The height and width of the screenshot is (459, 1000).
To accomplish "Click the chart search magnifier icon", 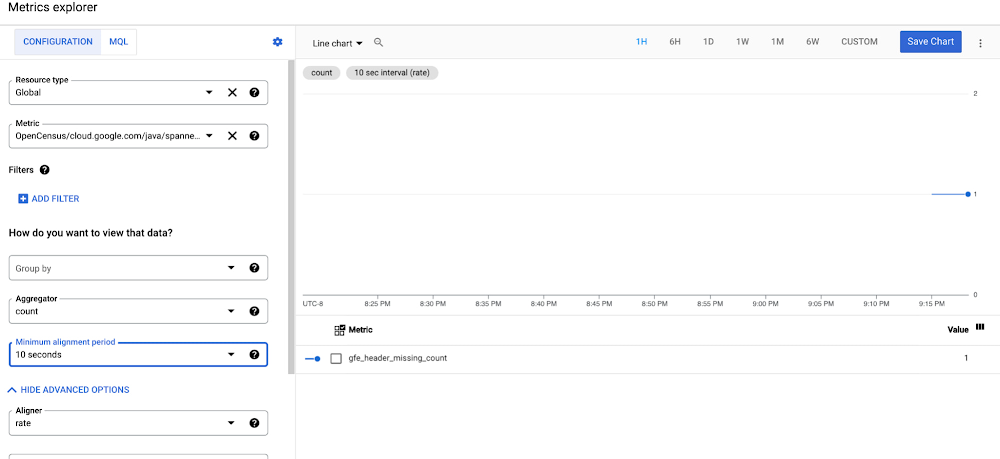I will click(379, 43).
